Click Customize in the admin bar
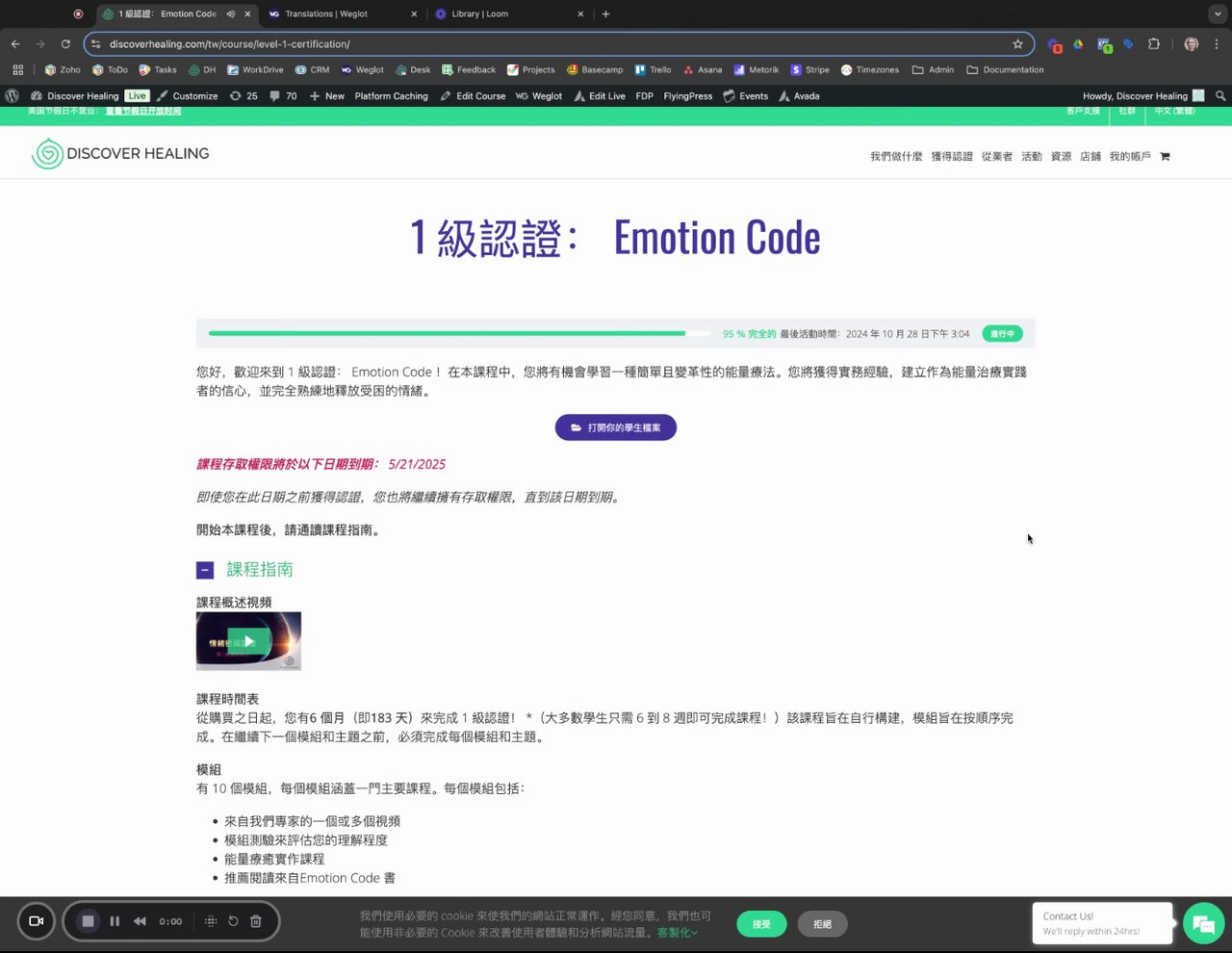The width and height of the screenshot is (1232, 953). tap(188, 96)
